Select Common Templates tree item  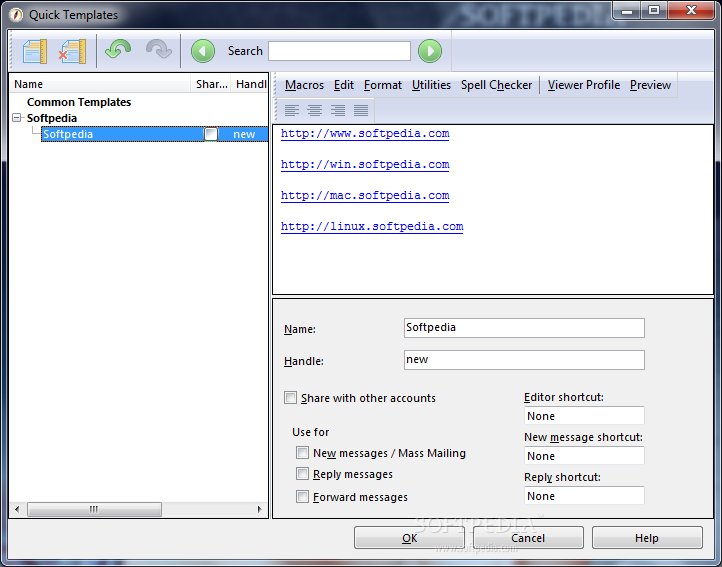[79, 102]
